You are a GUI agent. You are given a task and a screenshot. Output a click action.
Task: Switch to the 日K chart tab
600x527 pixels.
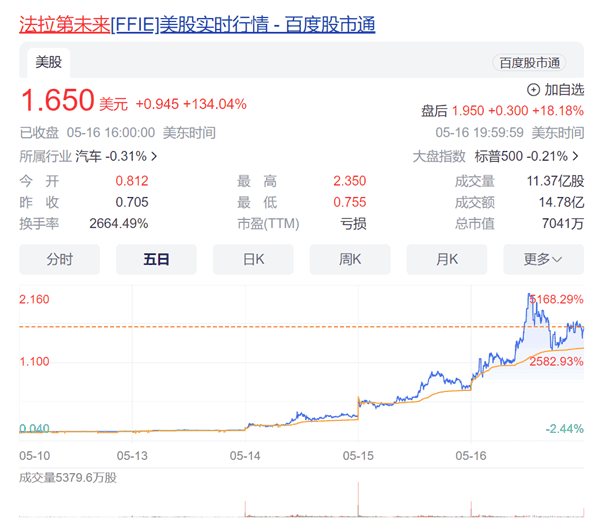[253, 259]
